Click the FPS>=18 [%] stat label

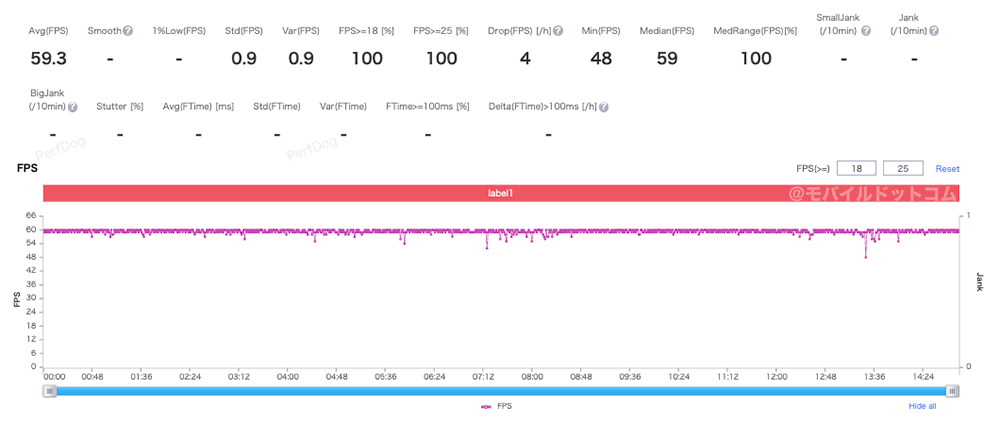[367, 32]
